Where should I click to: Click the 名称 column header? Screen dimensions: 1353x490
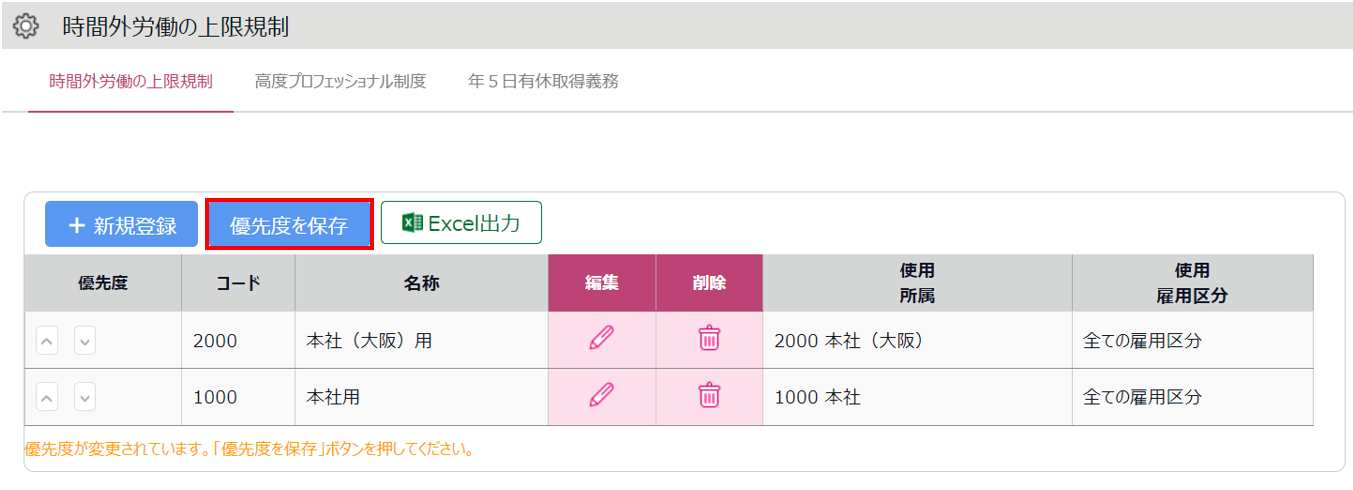point(421,283)
